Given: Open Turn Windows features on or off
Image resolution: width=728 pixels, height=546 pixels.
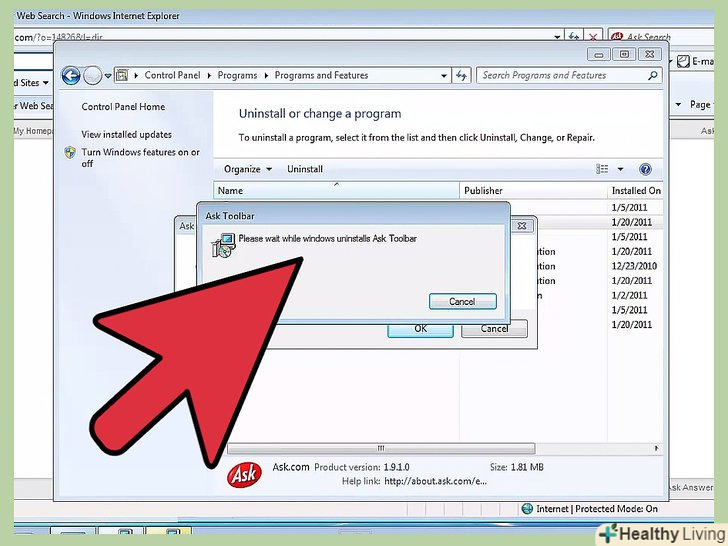Looking at the screenshot, I should 140,158.
